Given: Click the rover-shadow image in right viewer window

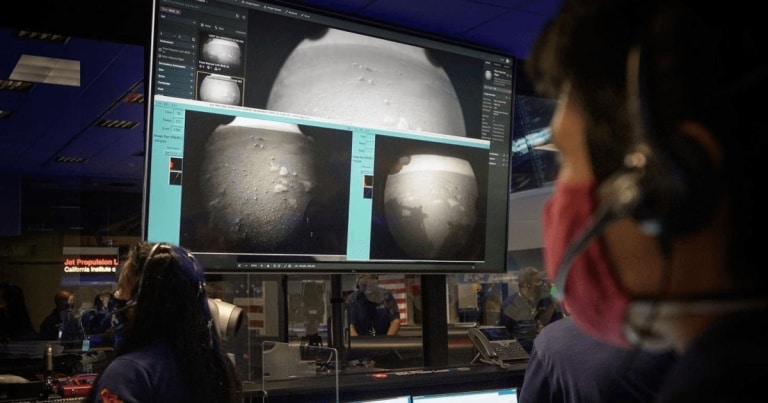Looking at the screenshot, I should [x=429, y=199].
